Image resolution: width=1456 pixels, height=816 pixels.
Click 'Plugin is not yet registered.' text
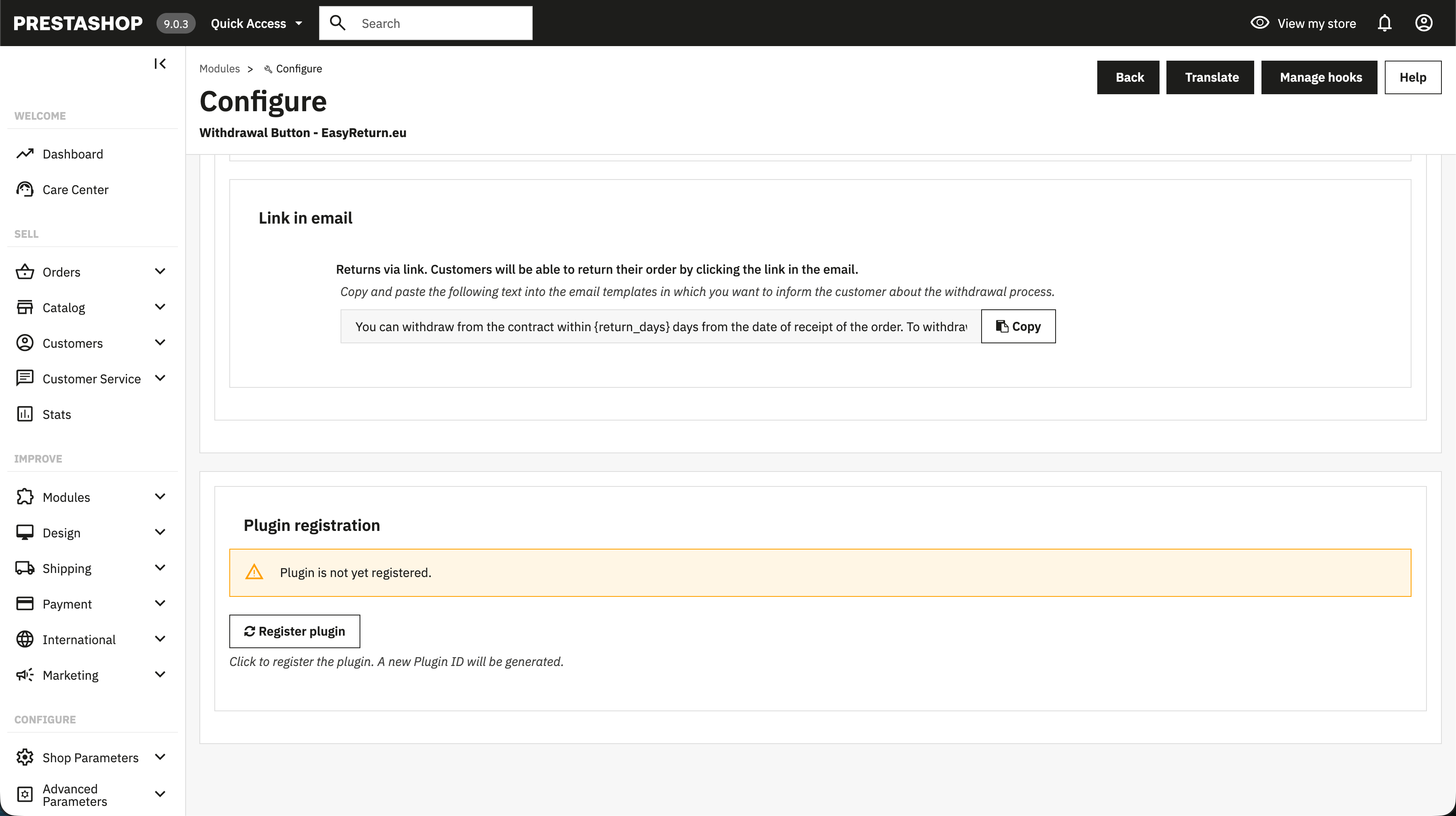click(x=356, y=573)
